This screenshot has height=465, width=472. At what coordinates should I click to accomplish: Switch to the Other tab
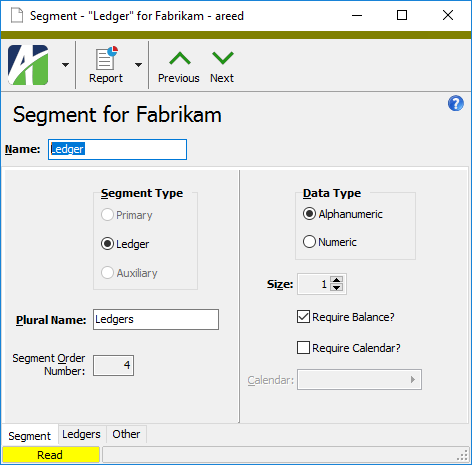point(126,434)
